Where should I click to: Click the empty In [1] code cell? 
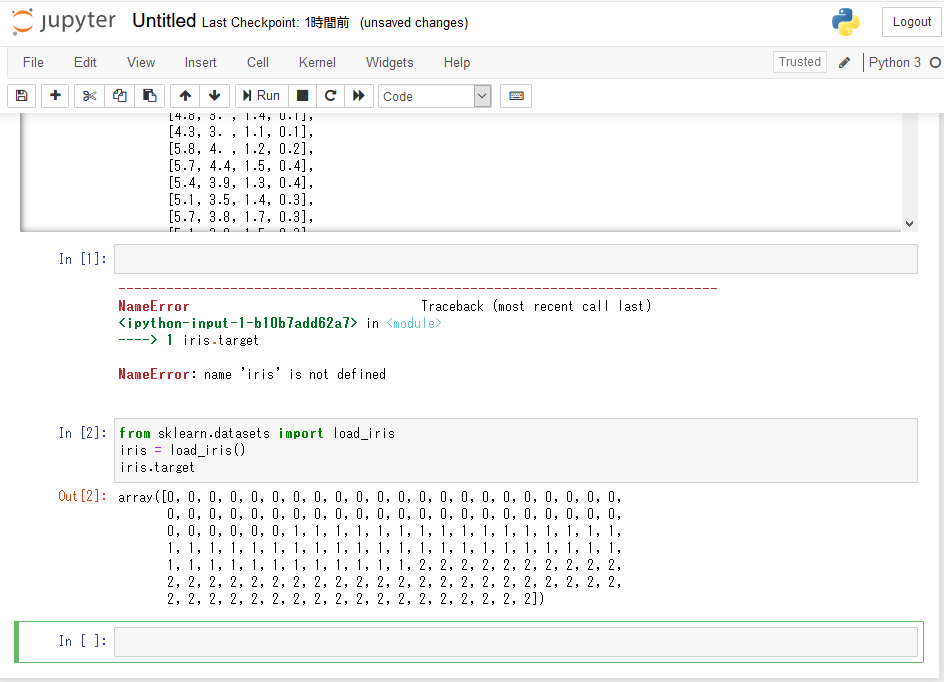(x=516, y=259)
